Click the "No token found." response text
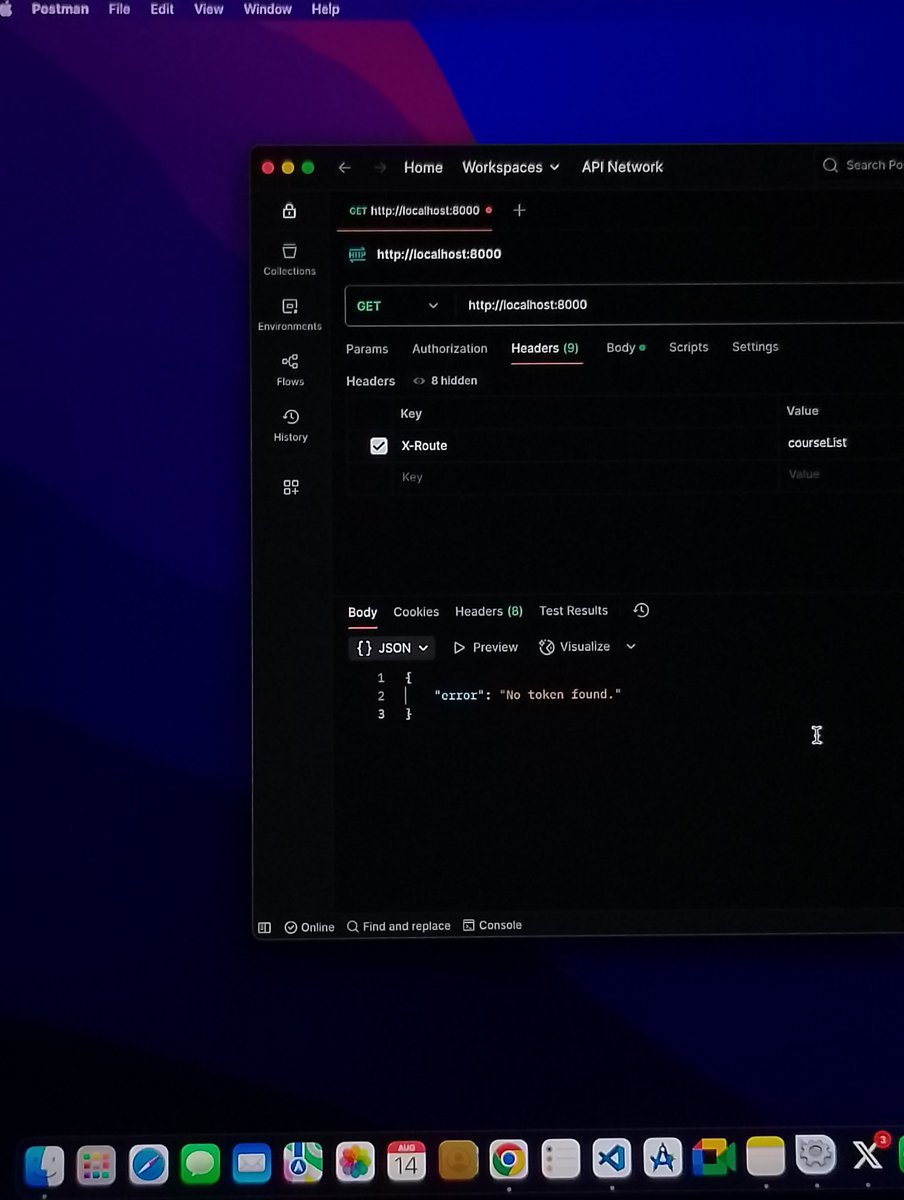 pyautogui.click(x=560, y=695)
